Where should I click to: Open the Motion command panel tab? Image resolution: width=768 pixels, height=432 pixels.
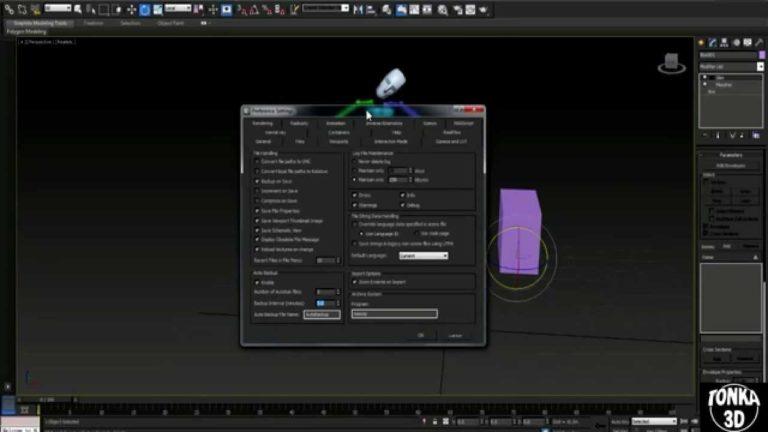point(736,43)
